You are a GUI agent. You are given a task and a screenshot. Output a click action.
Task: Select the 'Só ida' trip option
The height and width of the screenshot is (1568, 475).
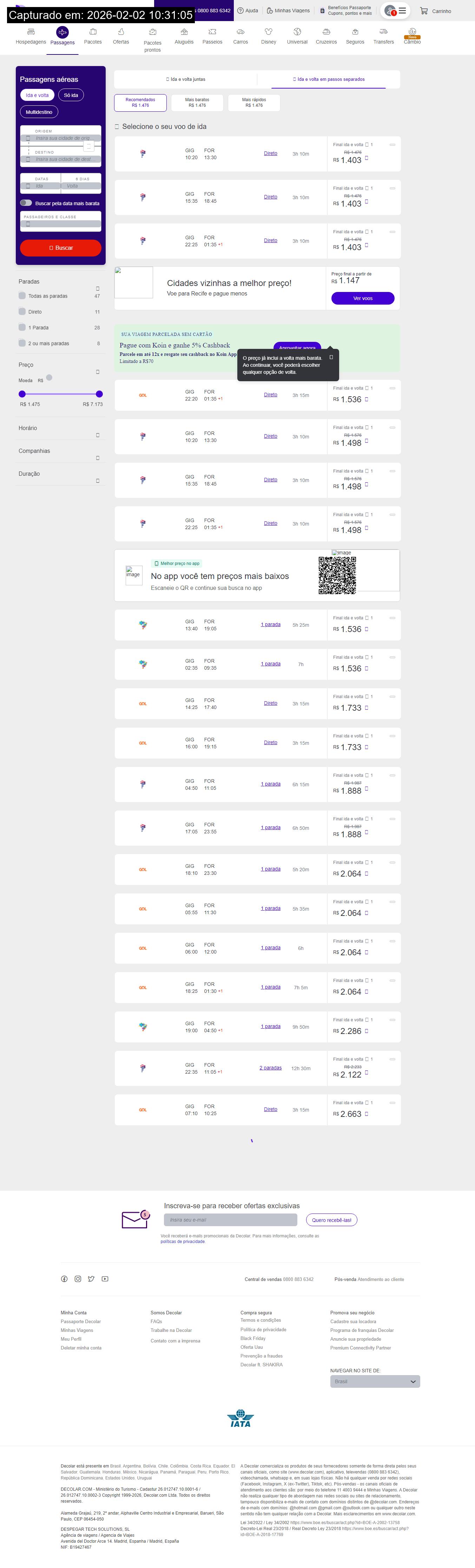coord(71,95)
